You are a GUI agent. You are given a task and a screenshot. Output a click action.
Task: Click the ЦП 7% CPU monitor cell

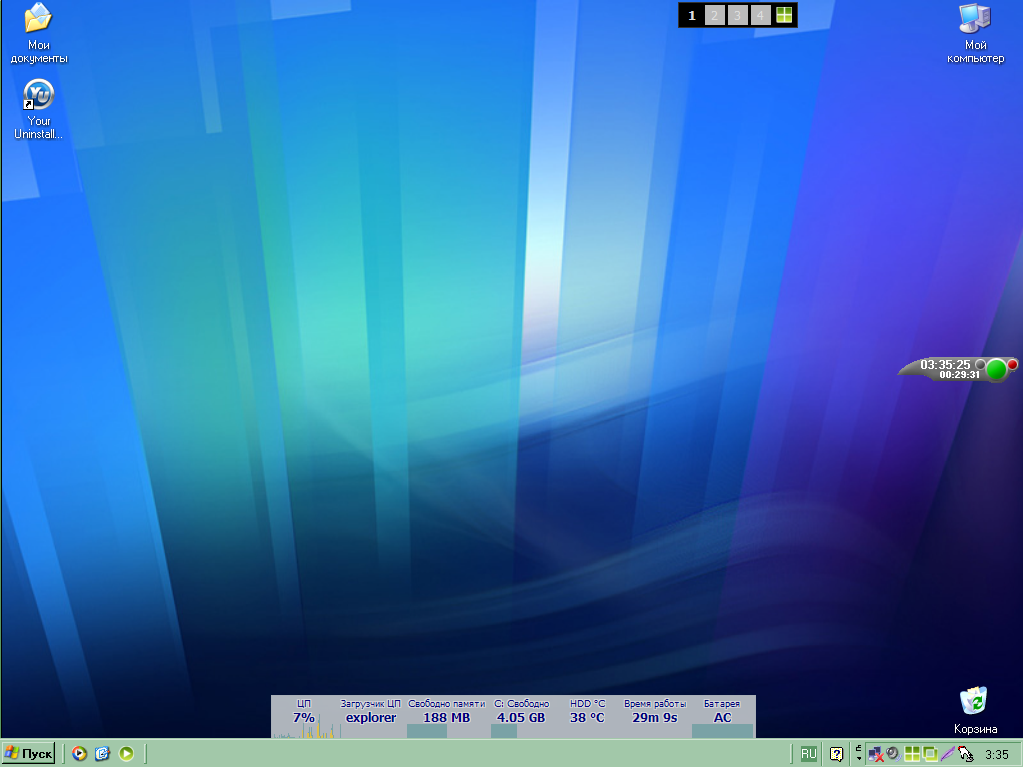[304, 717]
